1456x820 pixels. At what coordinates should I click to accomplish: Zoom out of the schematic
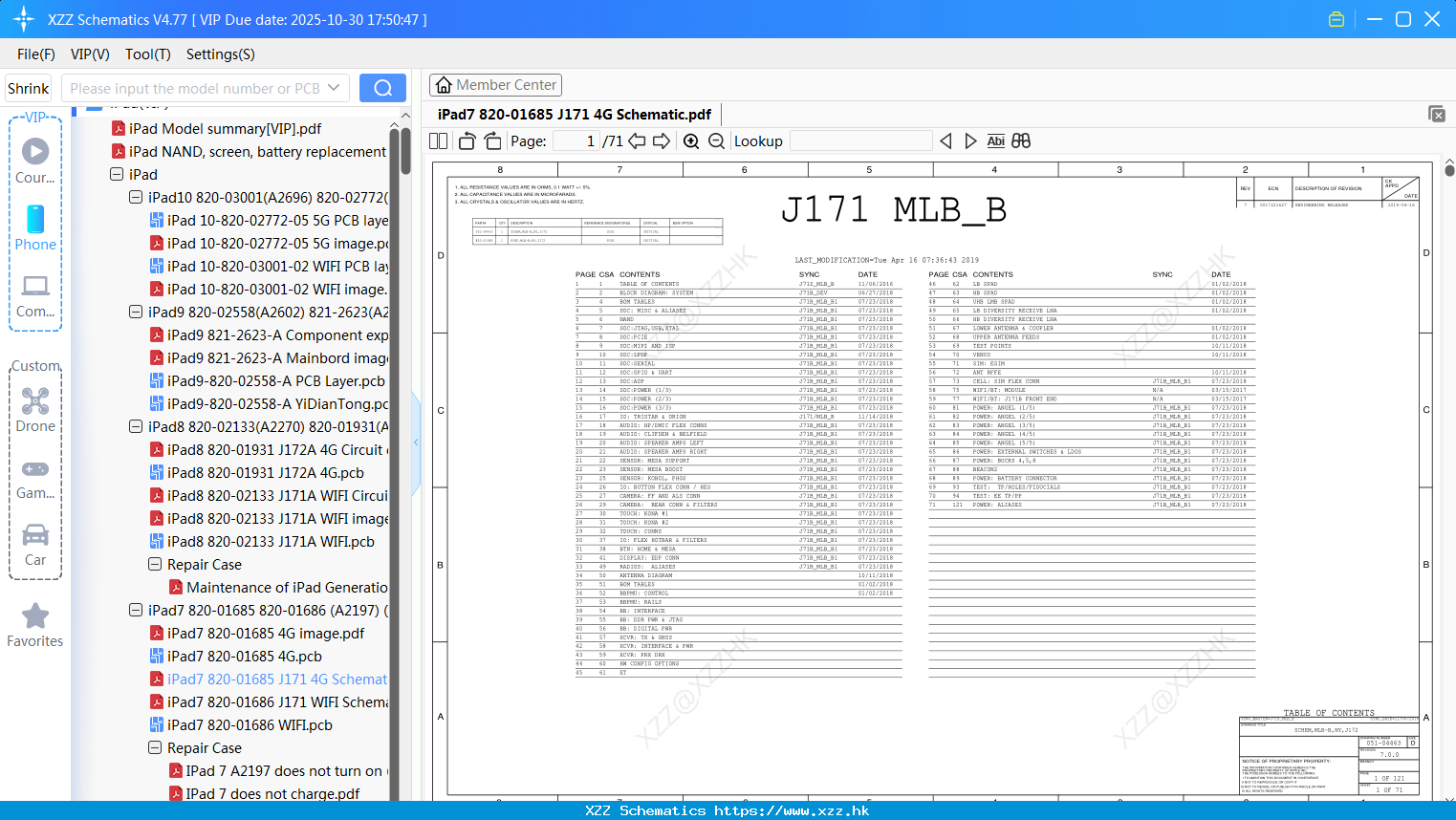[717, 140]
